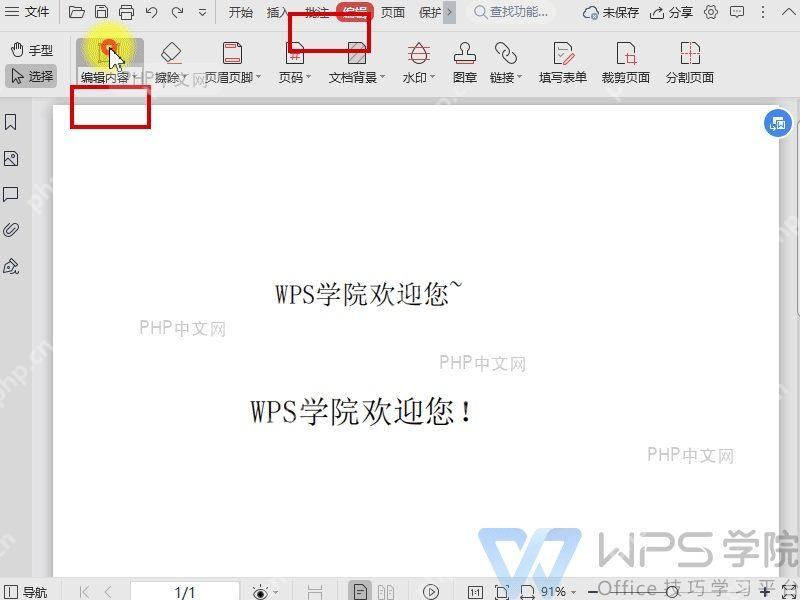The height and width of the screenshot is (600, 800).
Task: Click the 图章 stamp icon
Action: click(464, 53)
